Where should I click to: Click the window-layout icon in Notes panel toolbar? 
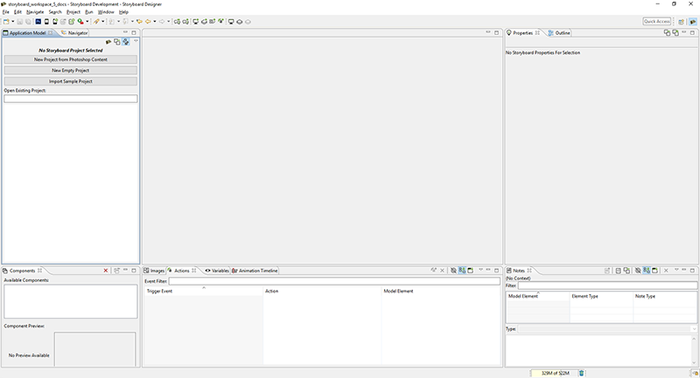(655, 270)
